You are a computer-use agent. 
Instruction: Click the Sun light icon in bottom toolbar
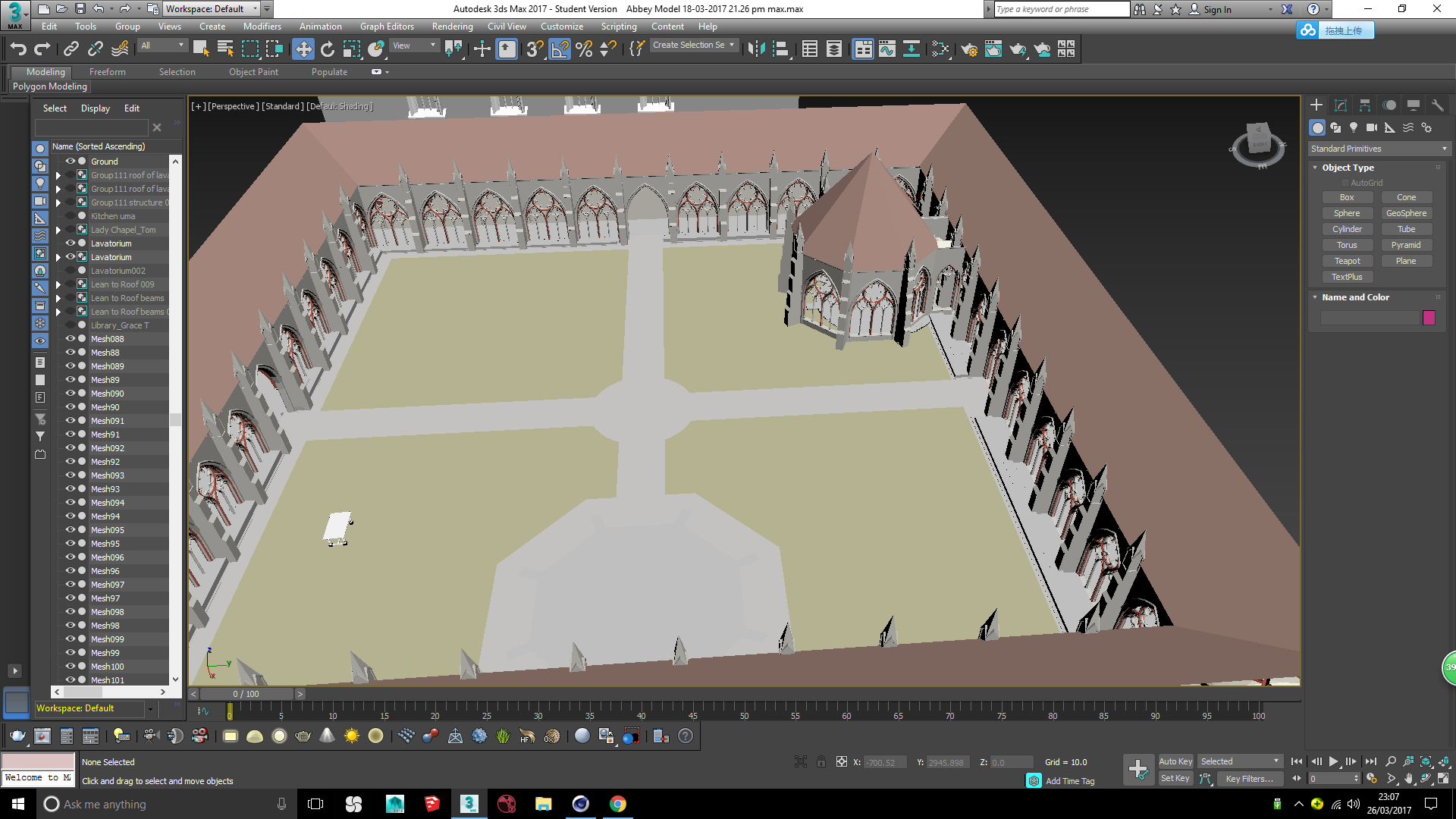352,736
